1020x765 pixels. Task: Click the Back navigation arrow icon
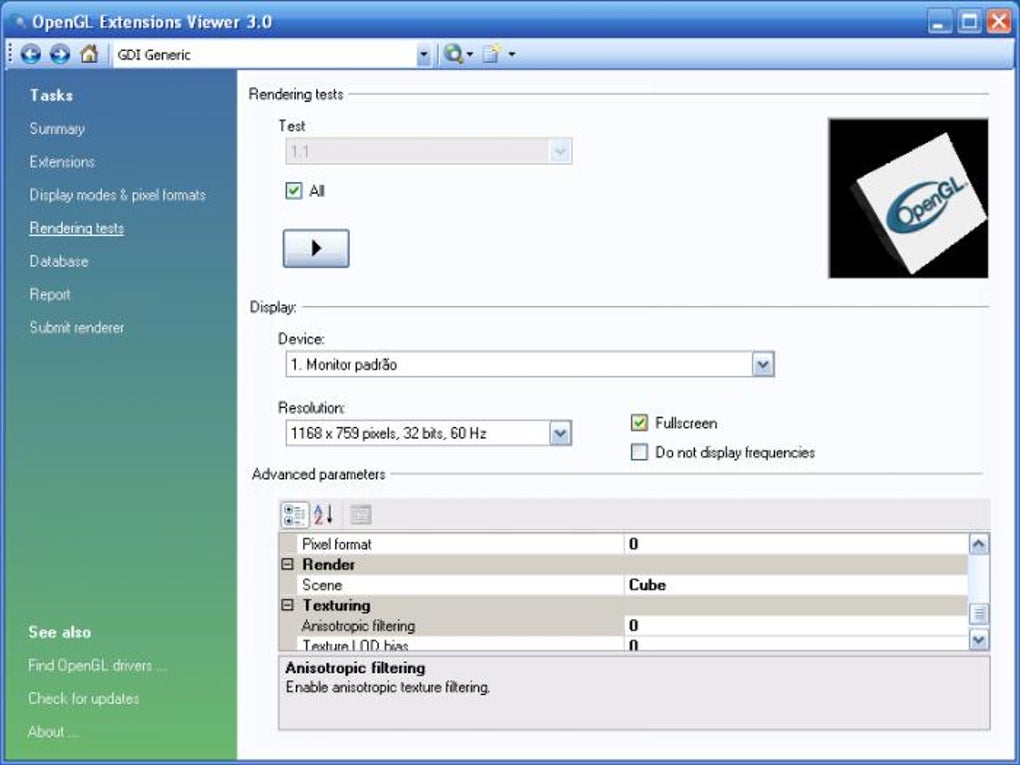31,54
